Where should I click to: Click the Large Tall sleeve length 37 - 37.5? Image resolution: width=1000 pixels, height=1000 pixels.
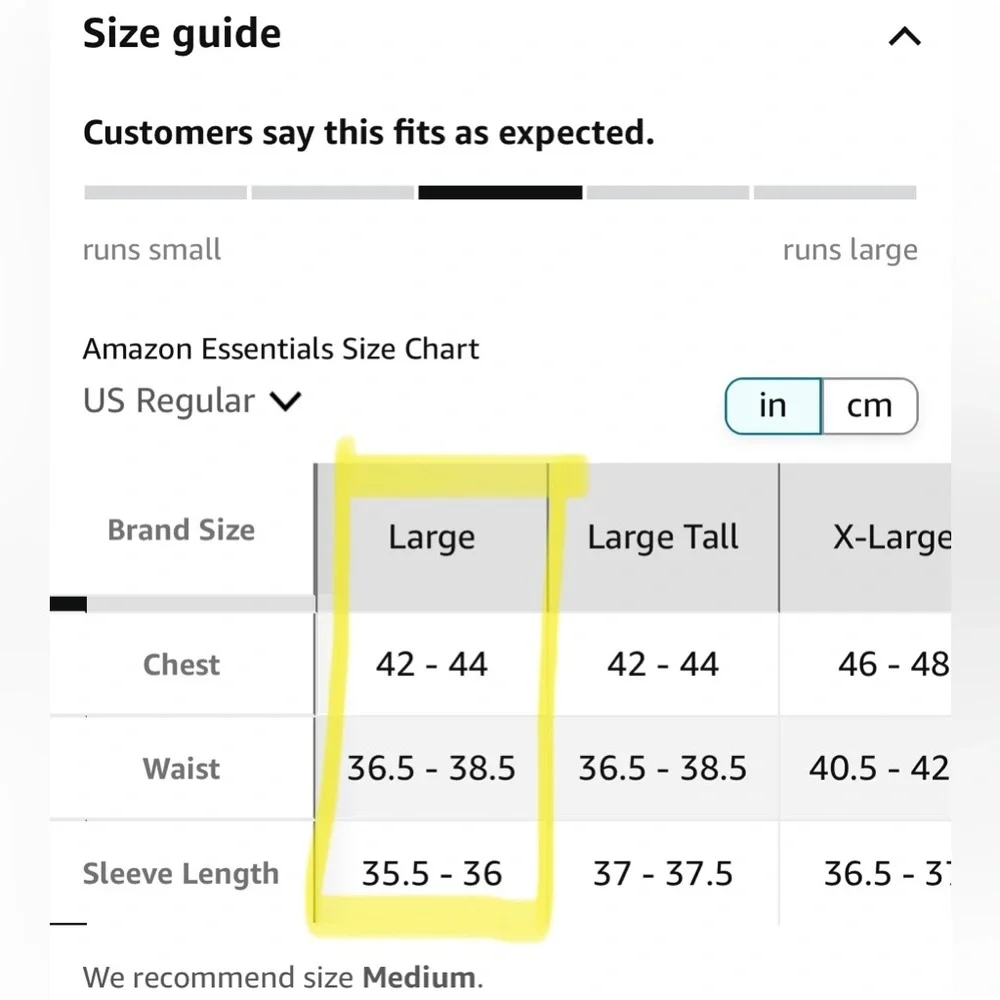tap(663, 873)
